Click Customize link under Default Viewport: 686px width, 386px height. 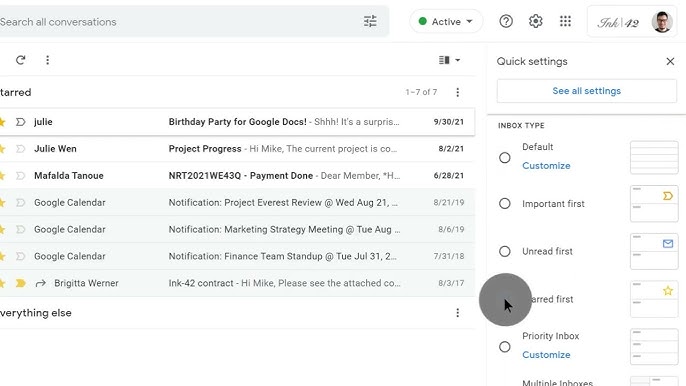coord(546,166)
